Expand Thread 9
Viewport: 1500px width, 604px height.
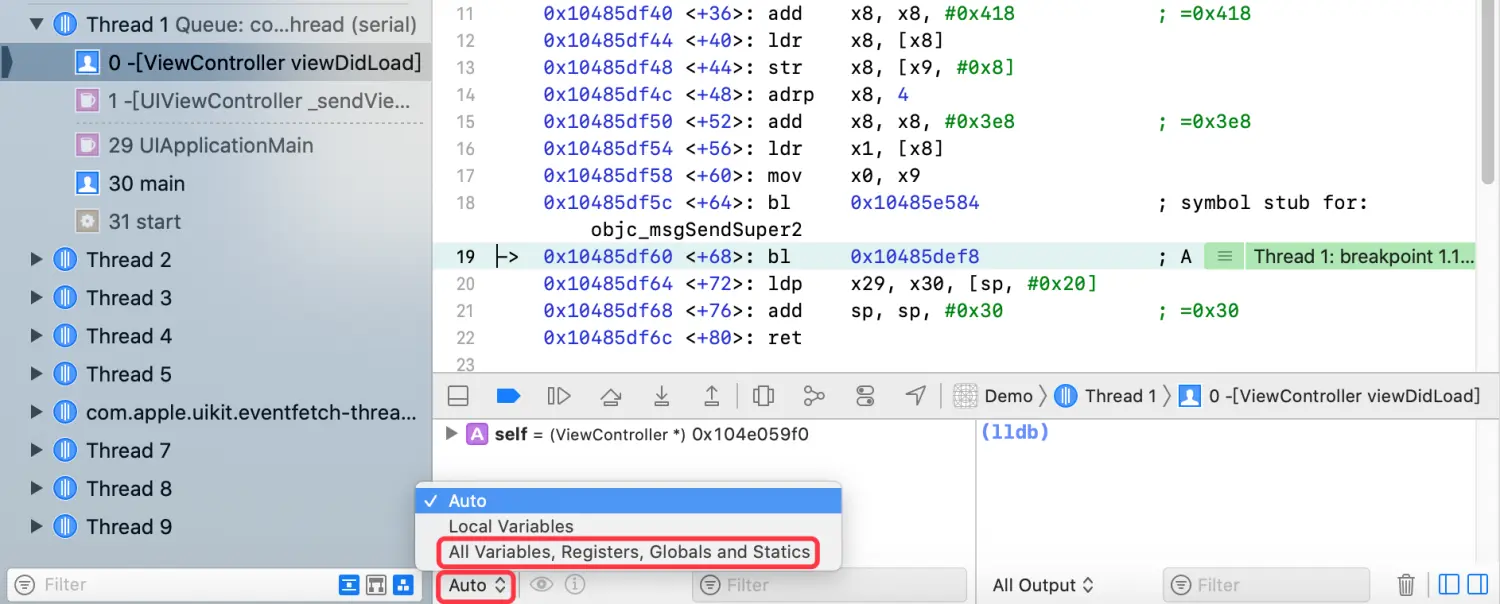[37, 526]
